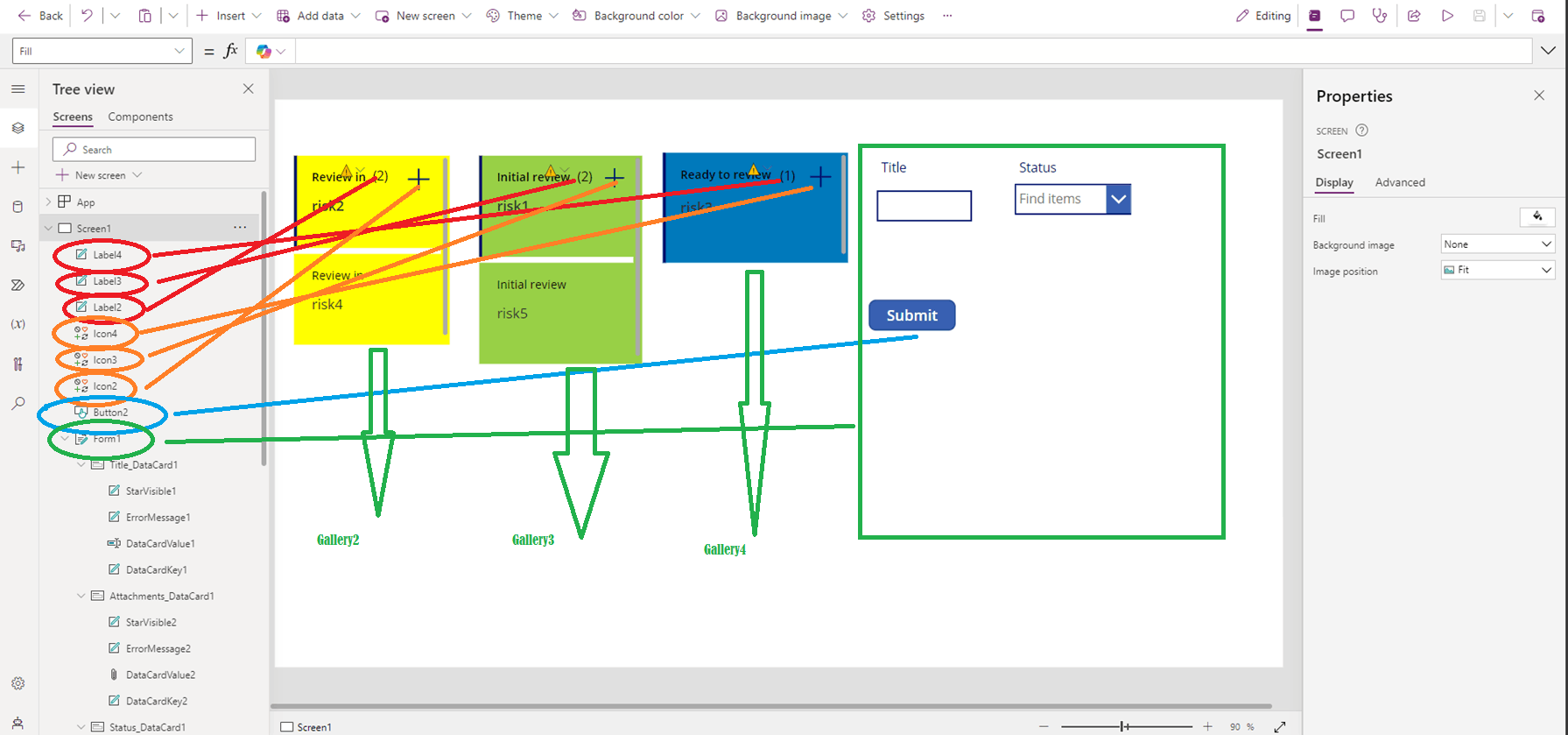
Task: Adjust the zoom slider handle
Action: [x=1124, y=726]
